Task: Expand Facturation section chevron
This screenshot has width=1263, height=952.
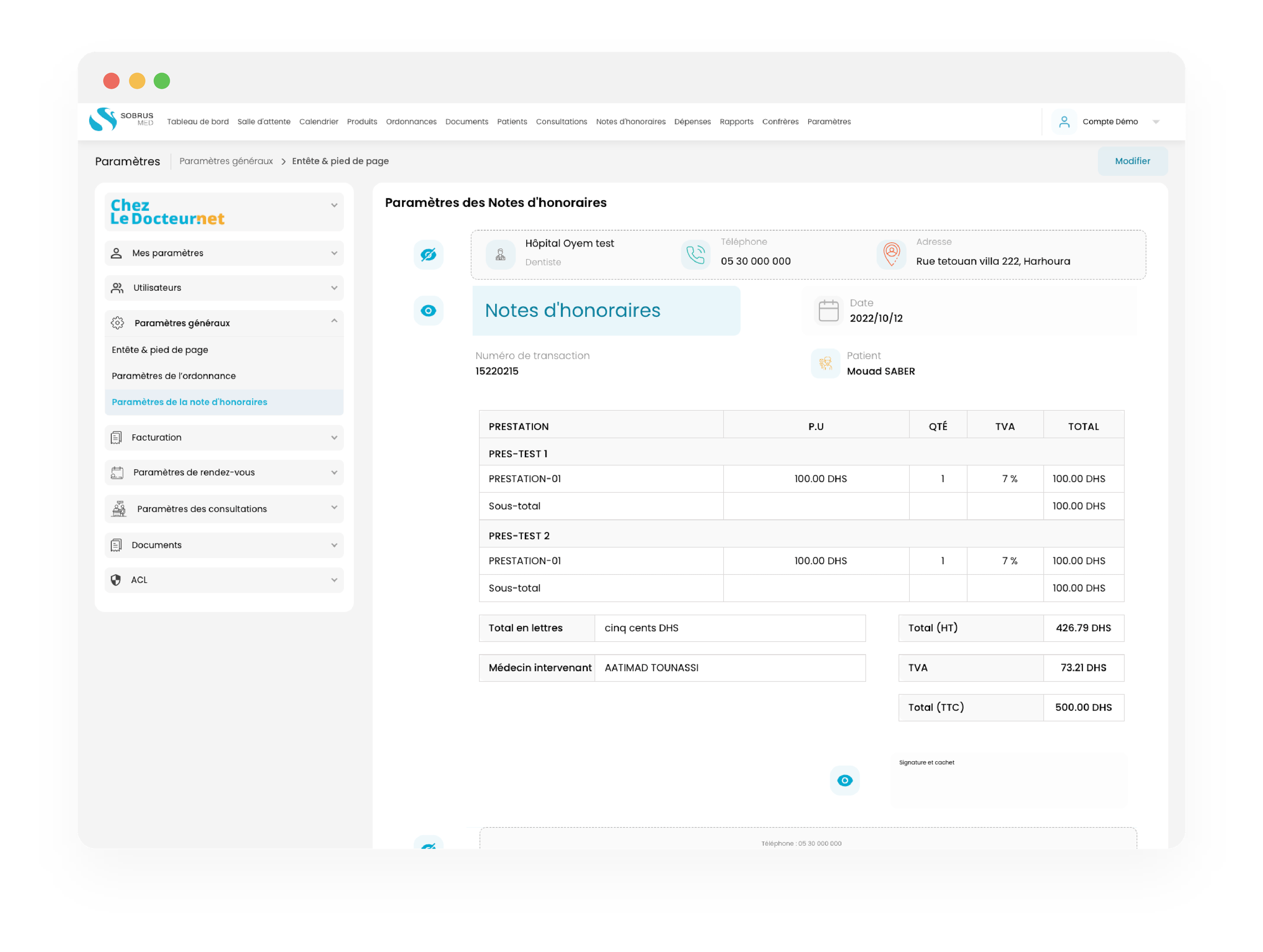Action: [x=334, y=438]
